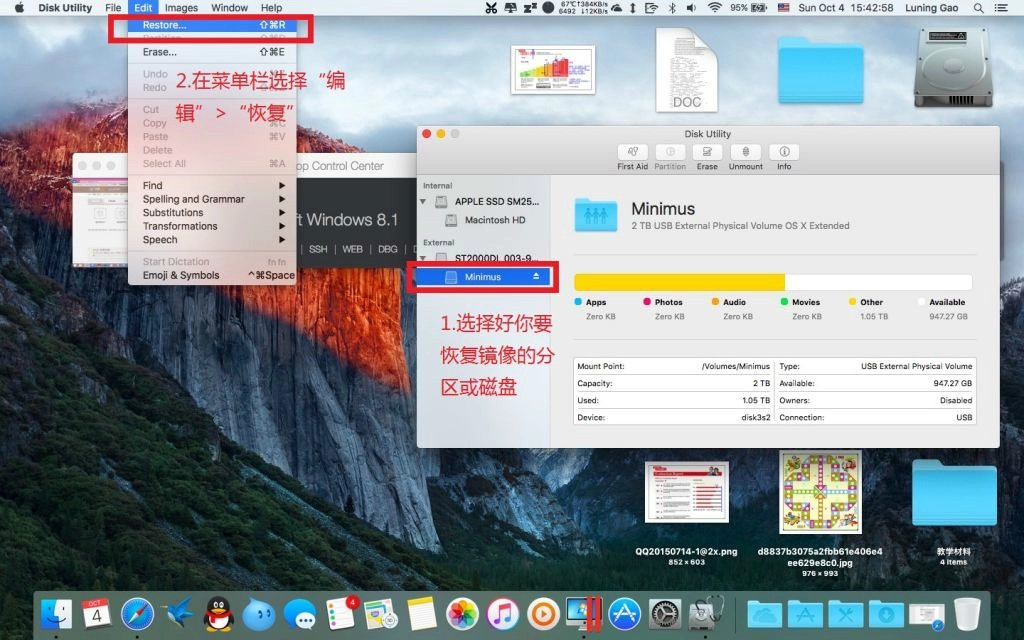1024x640 pixels.
Task: Open the File menu
Action: coord(113,8)
